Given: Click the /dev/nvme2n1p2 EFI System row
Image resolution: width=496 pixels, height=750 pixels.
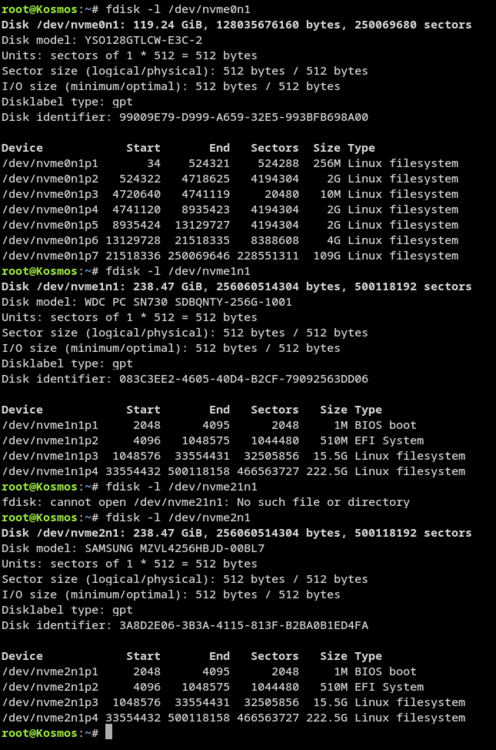Looking at the screenshot, I should 212,687.
